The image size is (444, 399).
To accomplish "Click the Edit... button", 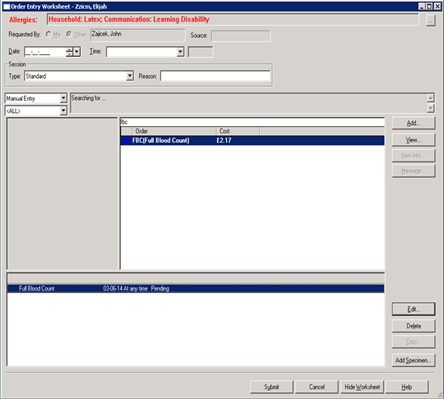I will [x=413, y=309].
